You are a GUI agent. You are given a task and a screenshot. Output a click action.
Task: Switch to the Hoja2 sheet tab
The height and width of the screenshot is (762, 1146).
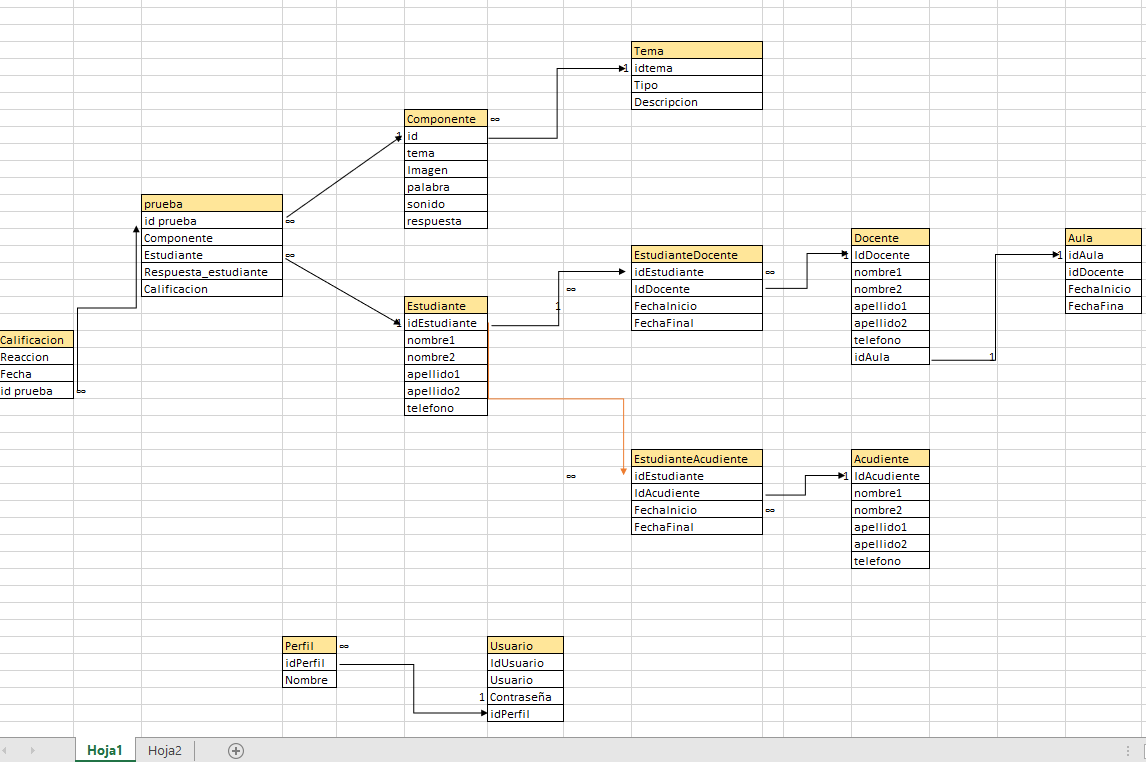(165, 750)
